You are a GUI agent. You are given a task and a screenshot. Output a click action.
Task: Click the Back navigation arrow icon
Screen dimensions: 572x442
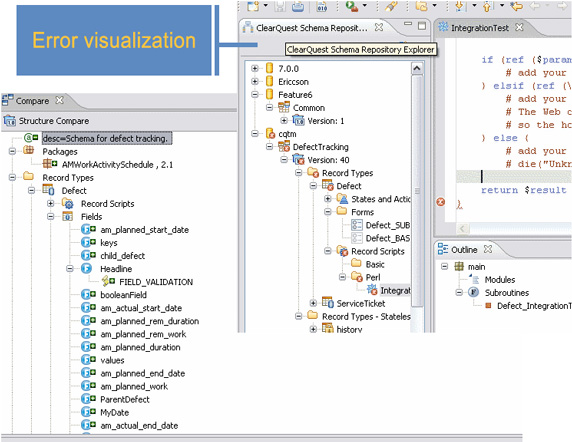(535, 6)
